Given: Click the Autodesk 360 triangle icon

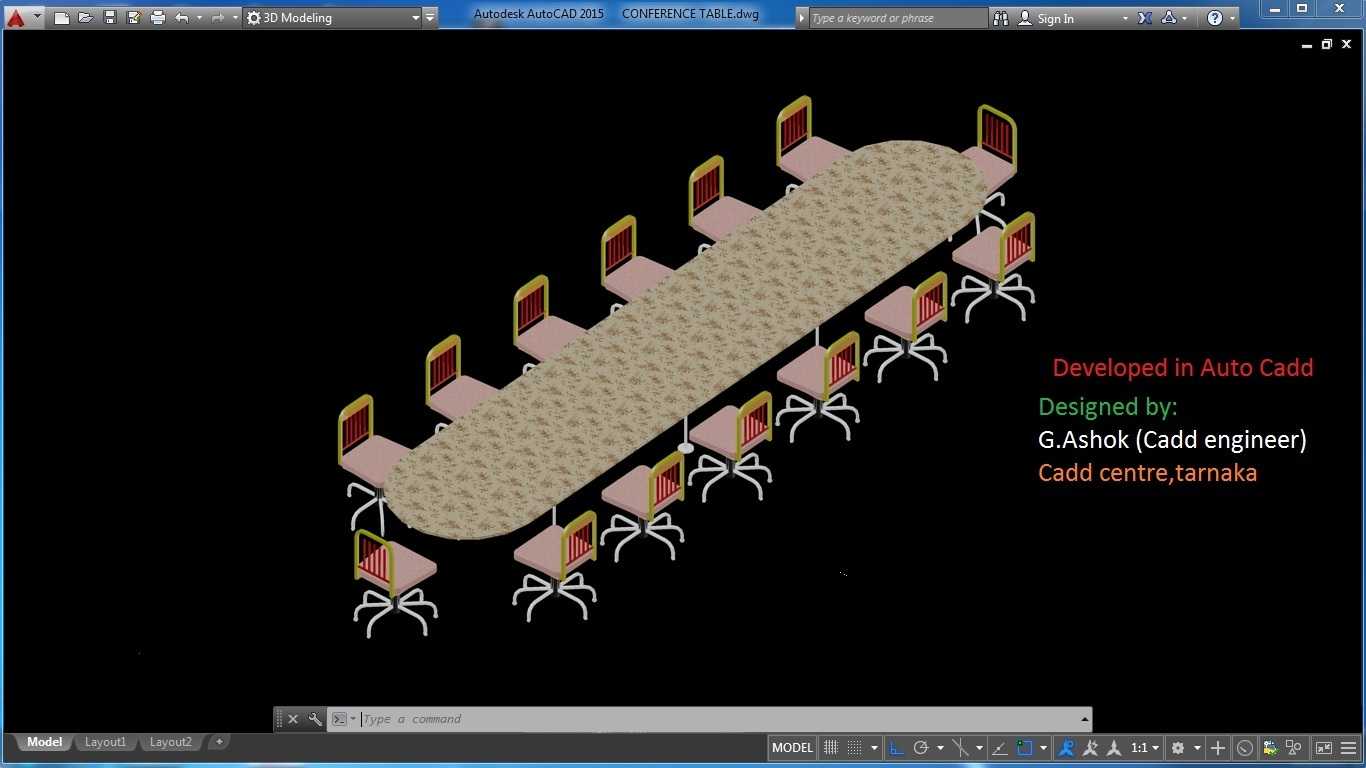Looking at the screenshot, I should click(x=1169, y=18).
